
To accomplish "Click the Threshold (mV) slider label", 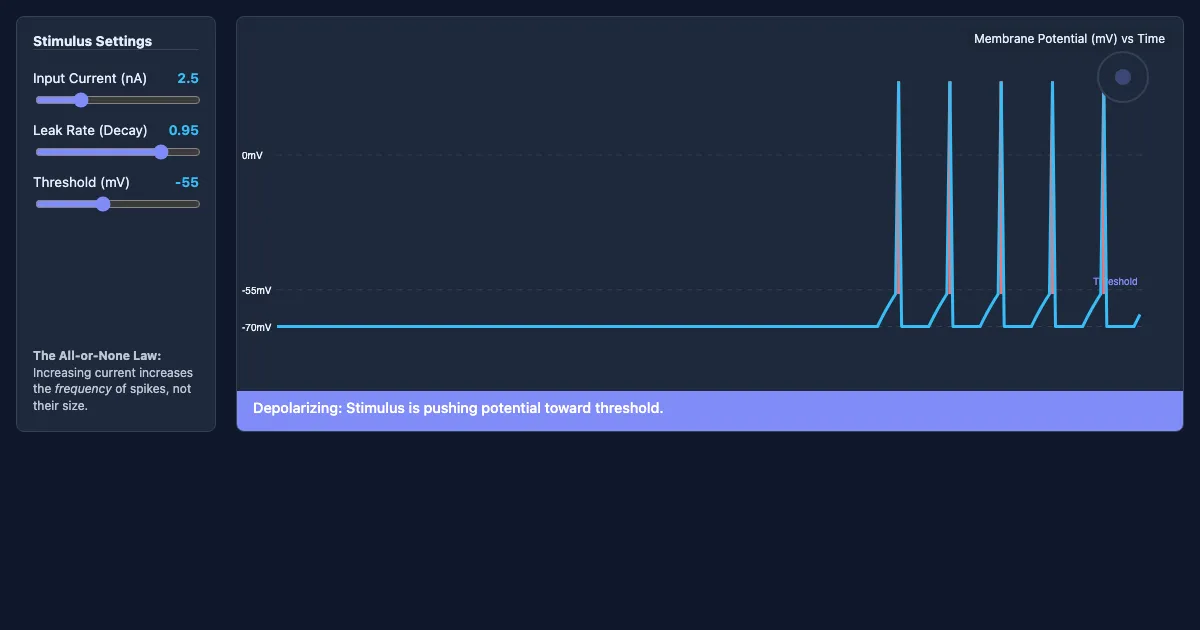I will click(x=81, y=182).
